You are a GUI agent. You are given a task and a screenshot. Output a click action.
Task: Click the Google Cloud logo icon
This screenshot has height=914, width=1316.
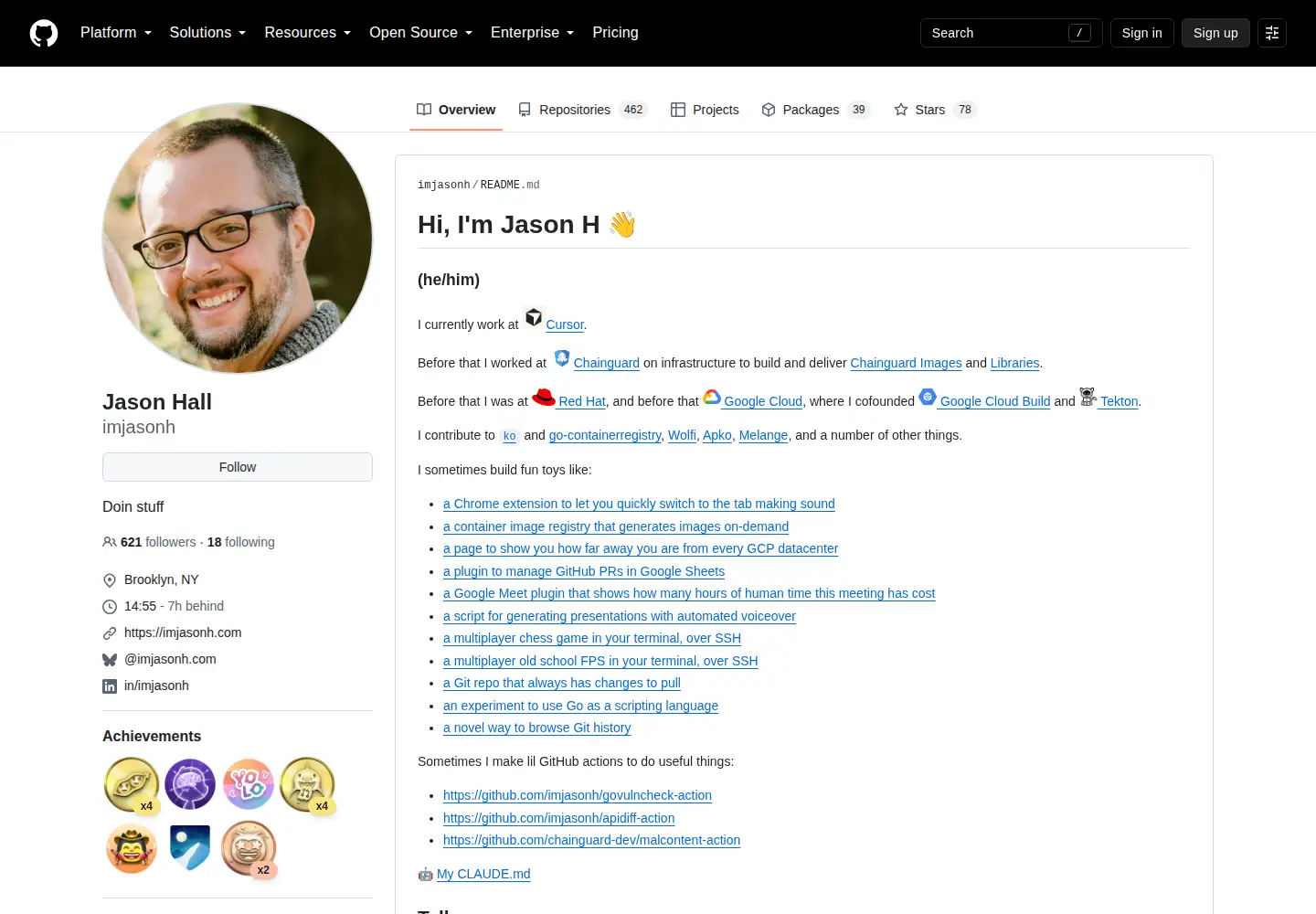pyautogui.click(x=712, y=397)
